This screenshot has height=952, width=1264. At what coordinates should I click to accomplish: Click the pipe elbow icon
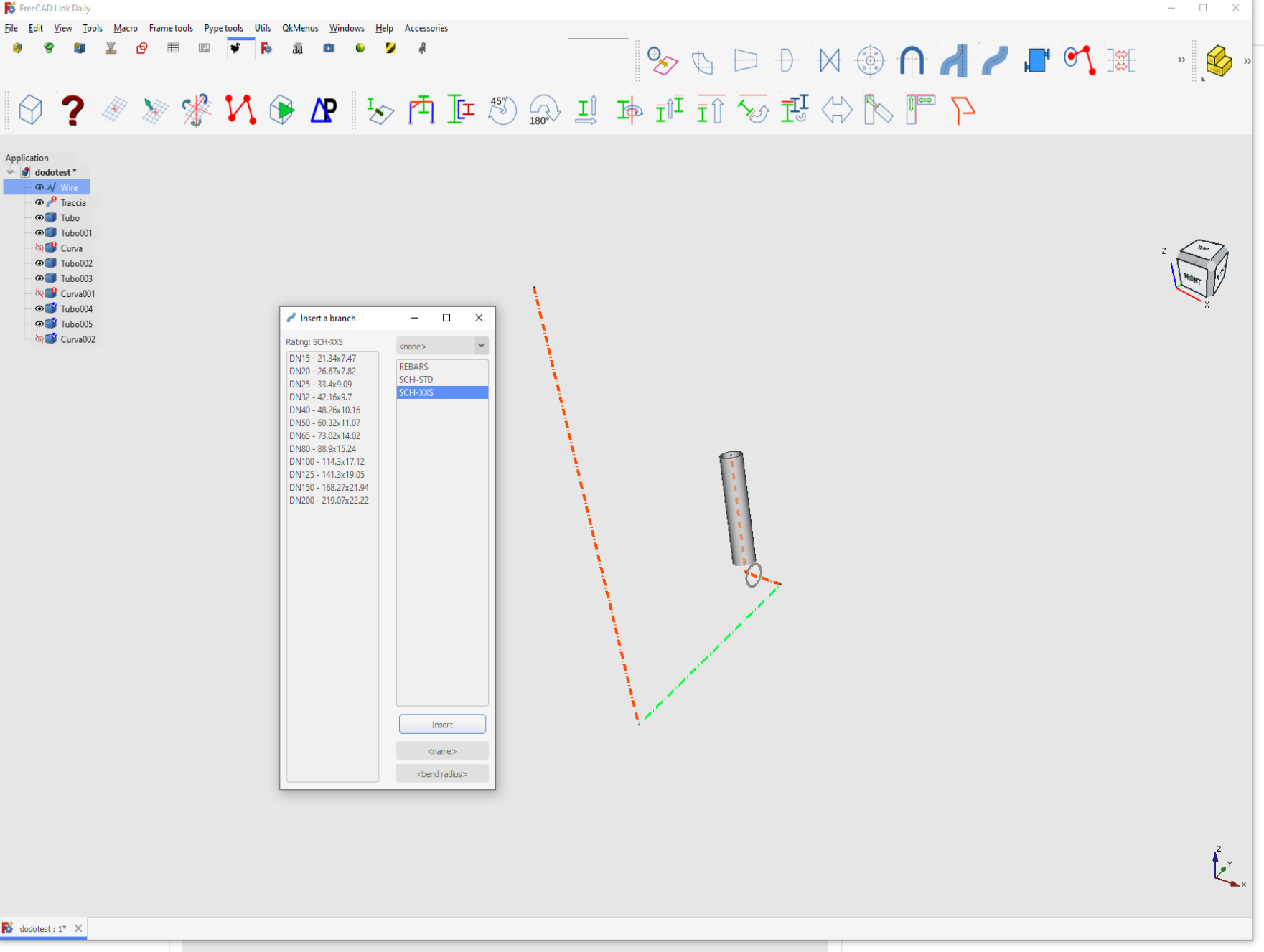(x=703, y=62)
